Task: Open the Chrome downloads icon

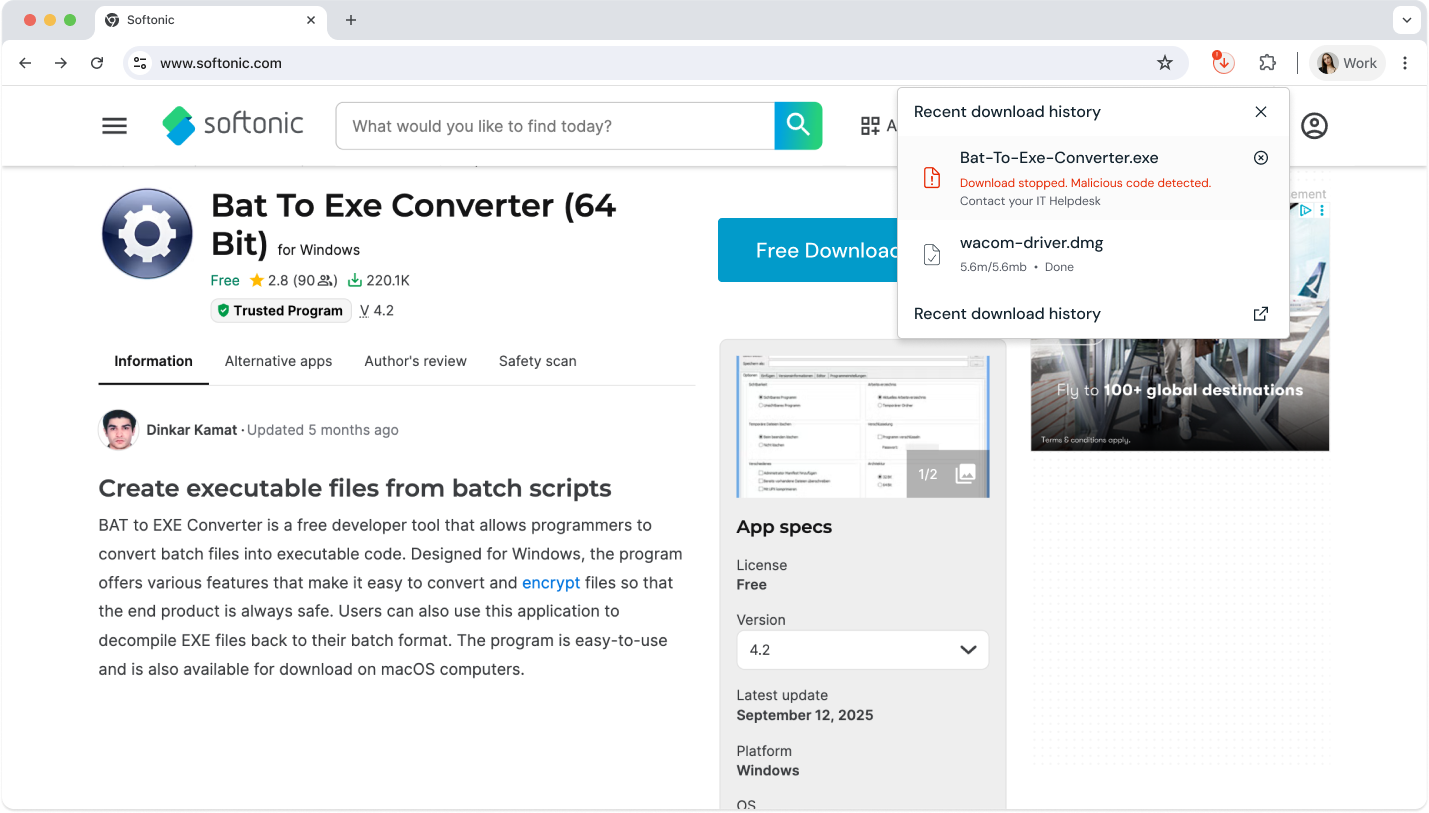Action: click(x=1222, y=63)
